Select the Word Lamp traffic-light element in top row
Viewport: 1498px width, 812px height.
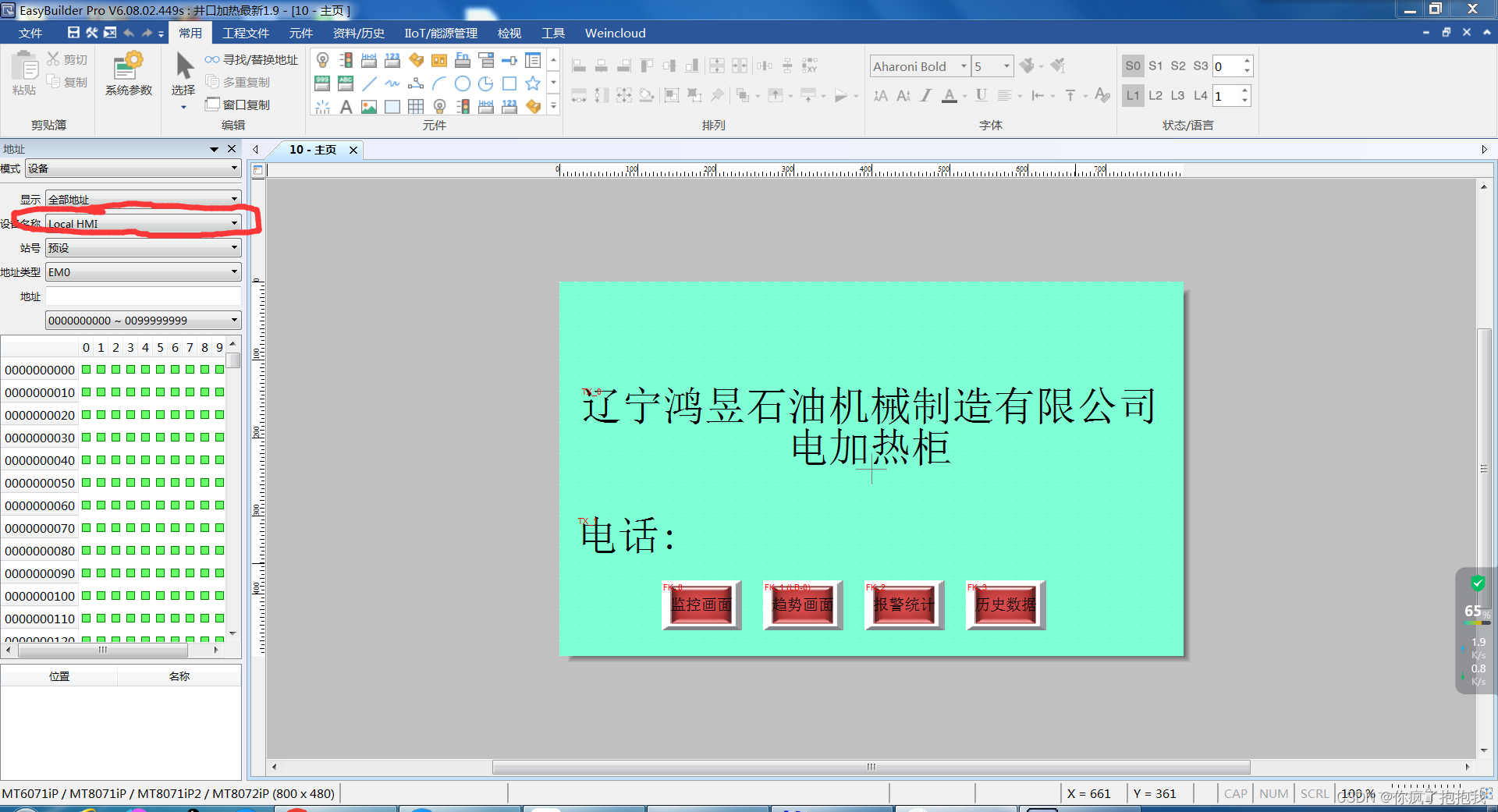coord(346,60)
